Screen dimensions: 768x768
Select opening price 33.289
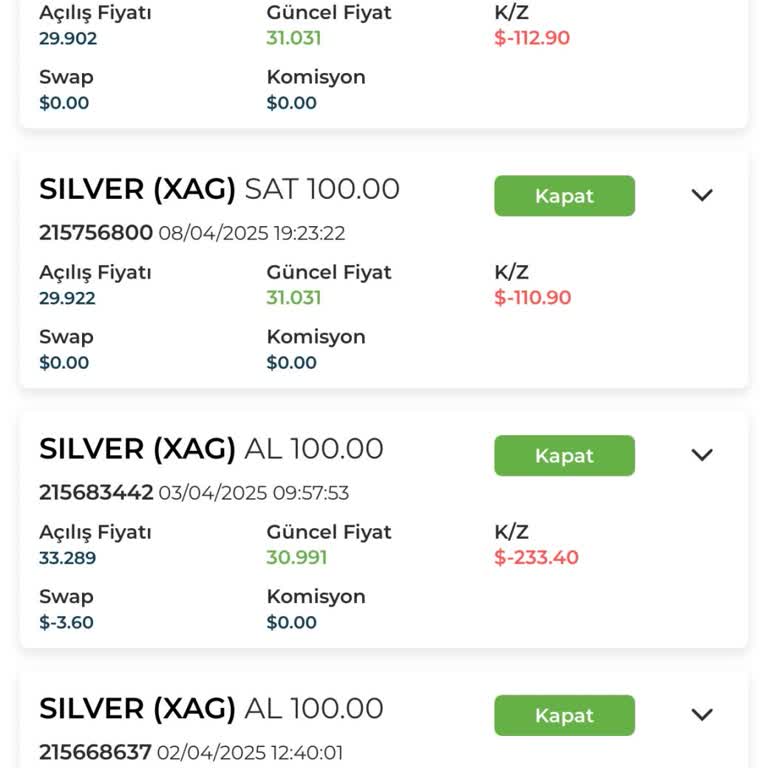click(x=68, y=558)
